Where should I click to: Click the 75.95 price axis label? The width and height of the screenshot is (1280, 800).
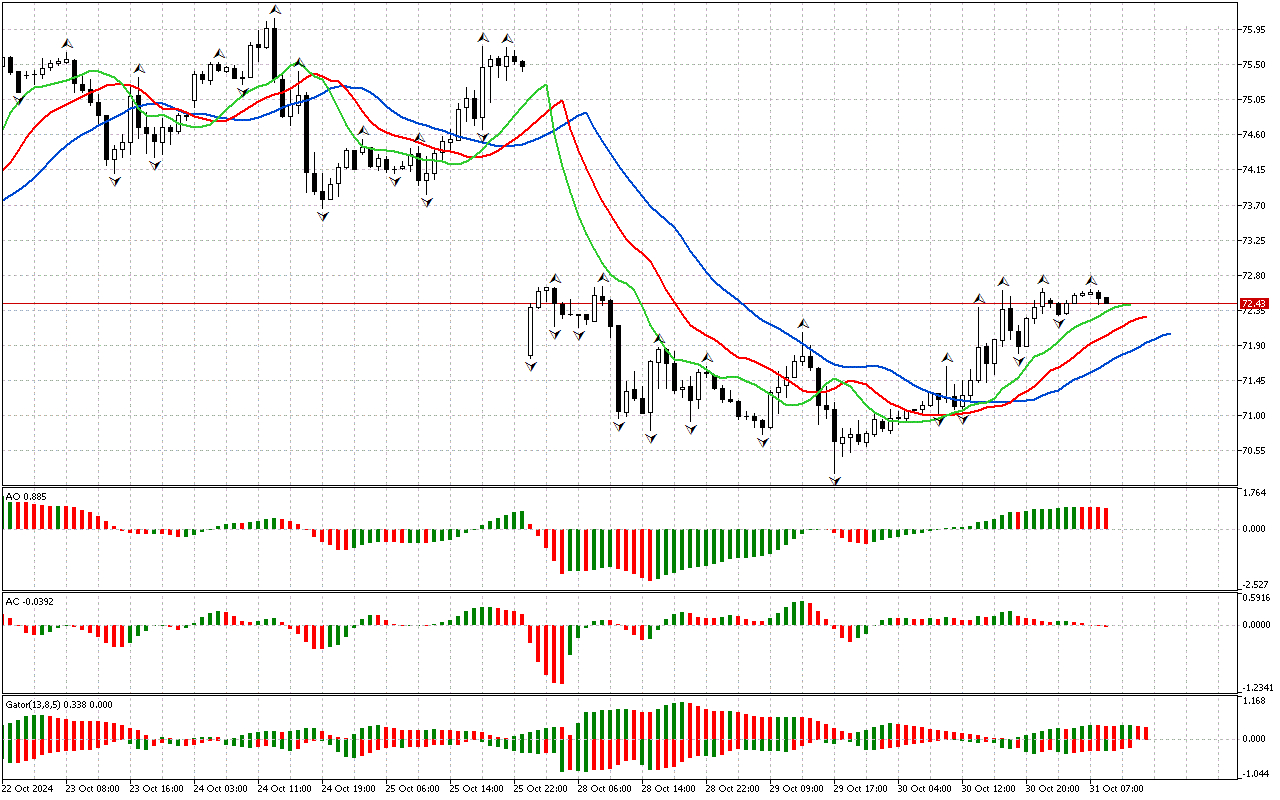click(1253, 30)
